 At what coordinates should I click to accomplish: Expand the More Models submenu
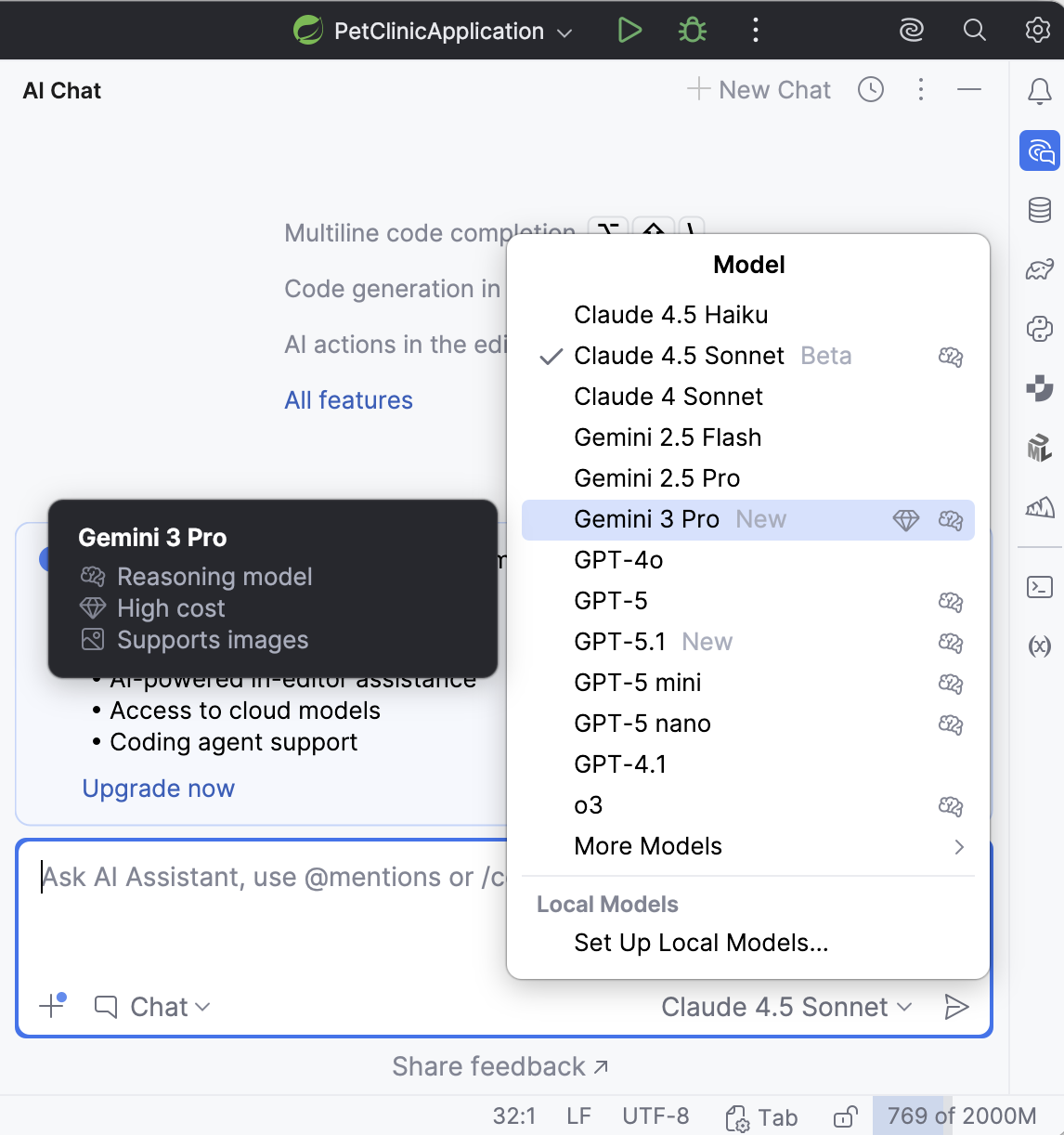(x=647, y=845)
